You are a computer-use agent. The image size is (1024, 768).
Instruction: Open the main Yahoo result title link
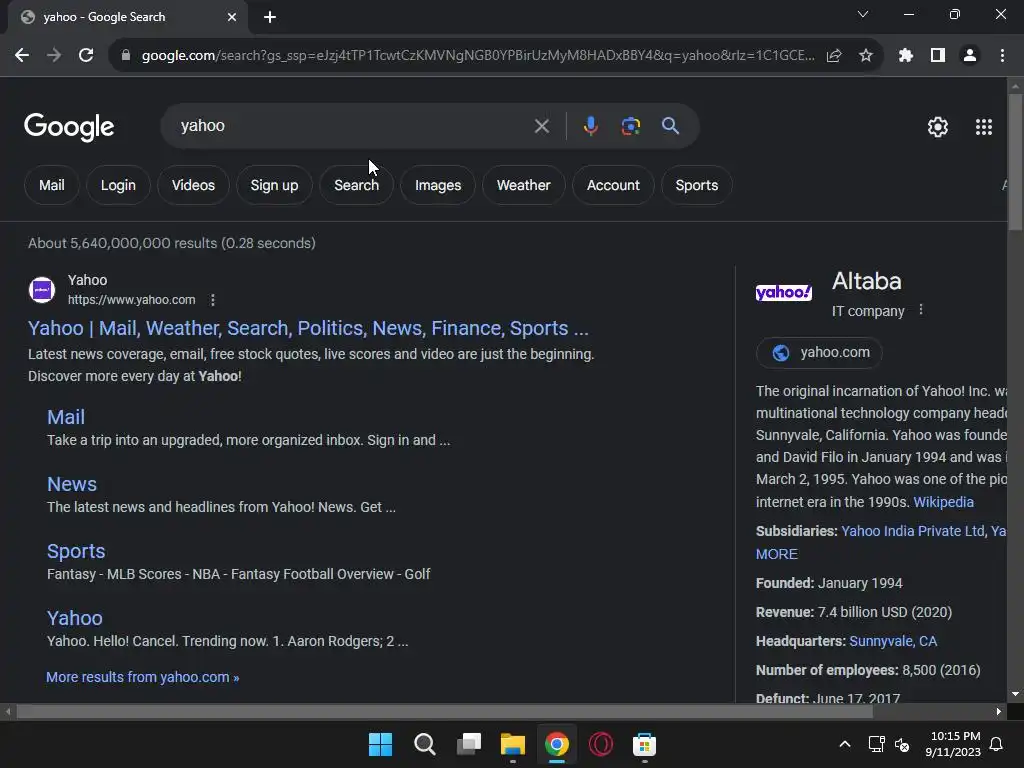click(308, 328)
